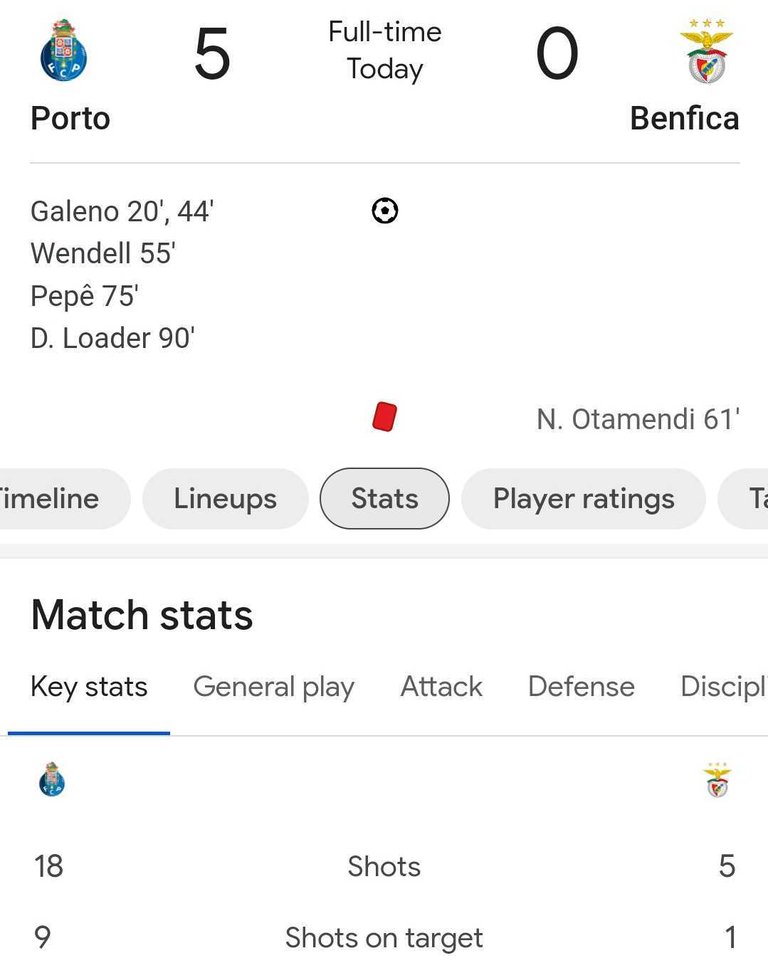Show the Defense stats tab

(581, 687)
